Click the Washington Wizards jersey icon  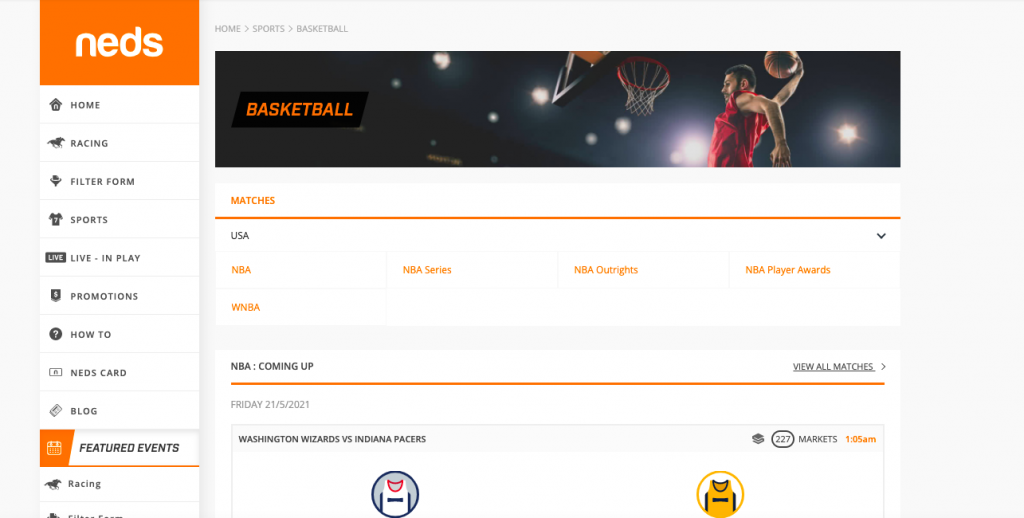[x=395, y=494]
